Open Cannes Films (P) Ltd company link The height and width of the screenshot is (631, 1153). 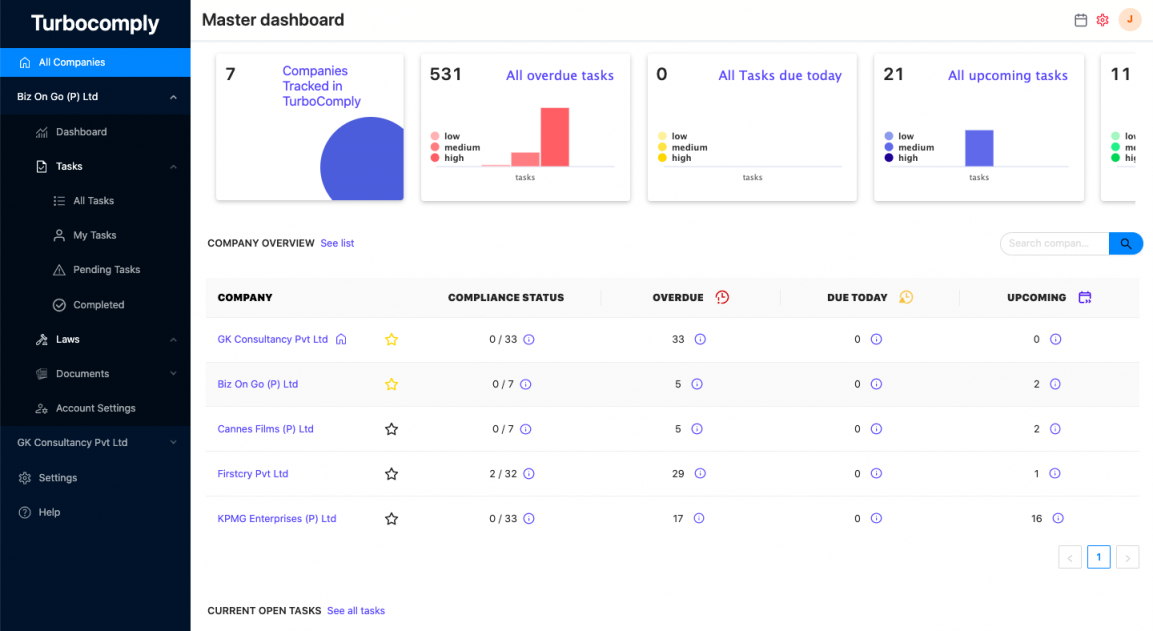click(x=265, y=429)
